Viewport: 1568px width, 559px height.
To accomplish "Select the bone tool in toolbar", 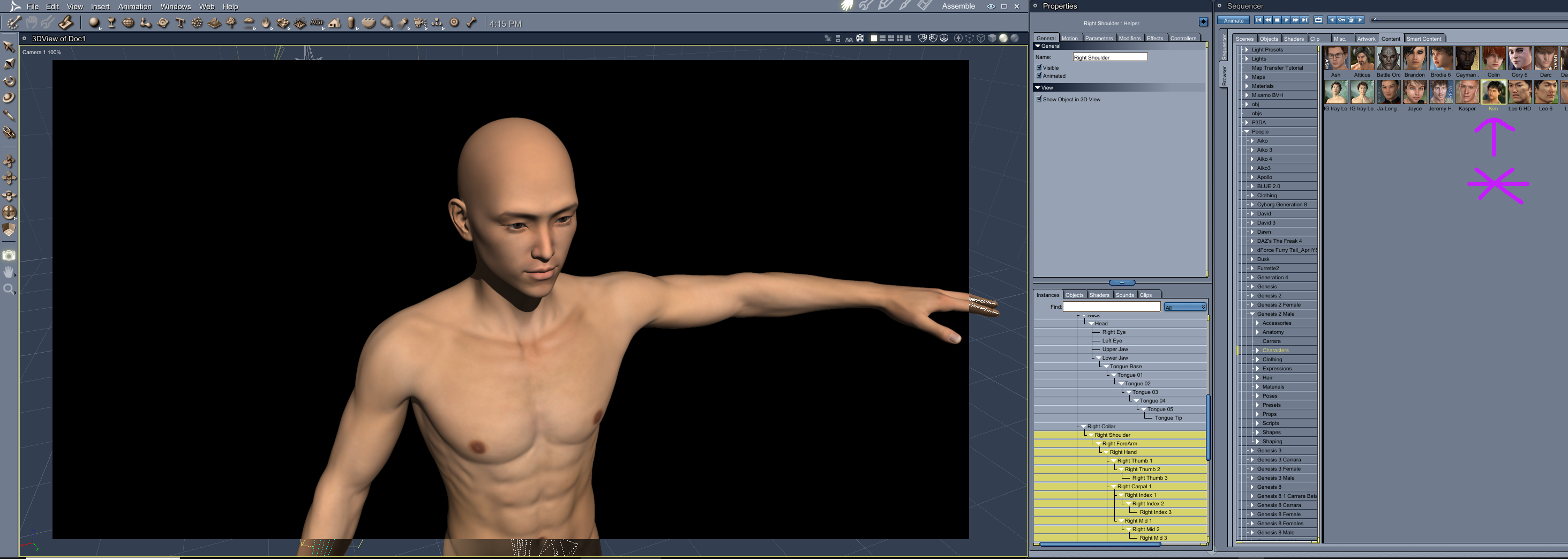I will [471, 23].
